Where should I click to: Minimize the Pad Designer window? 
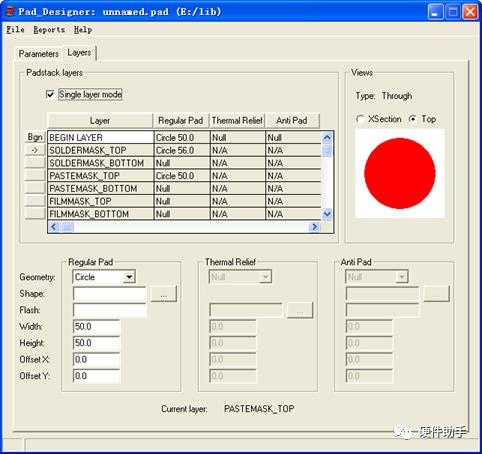point(435,12)
